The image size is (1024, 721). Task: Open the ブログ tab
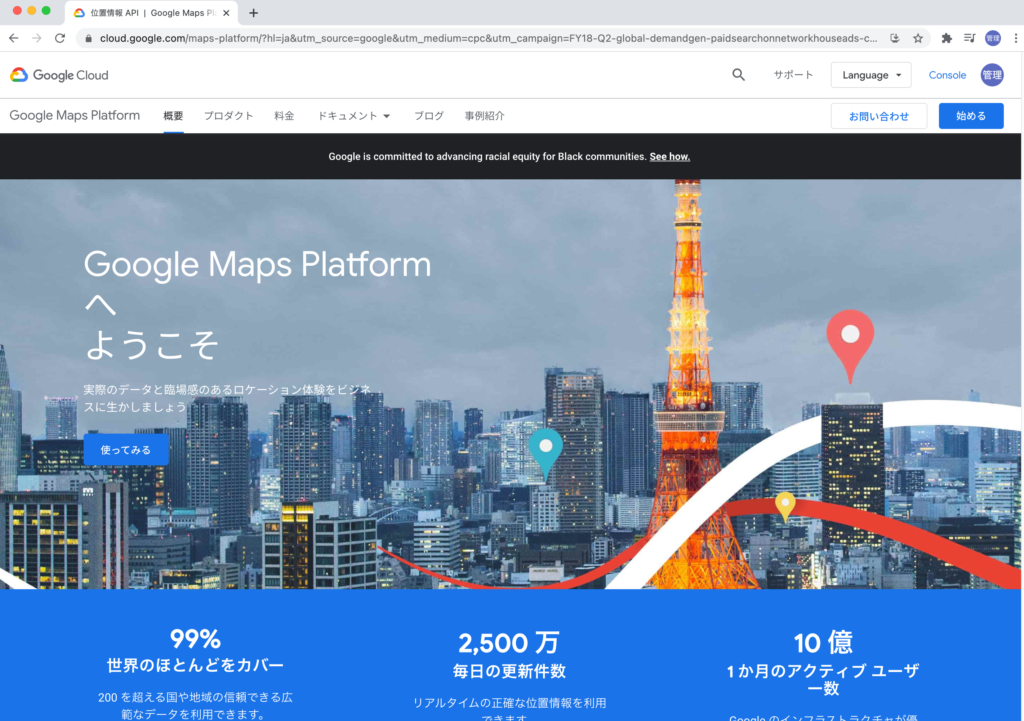point(428,116)
